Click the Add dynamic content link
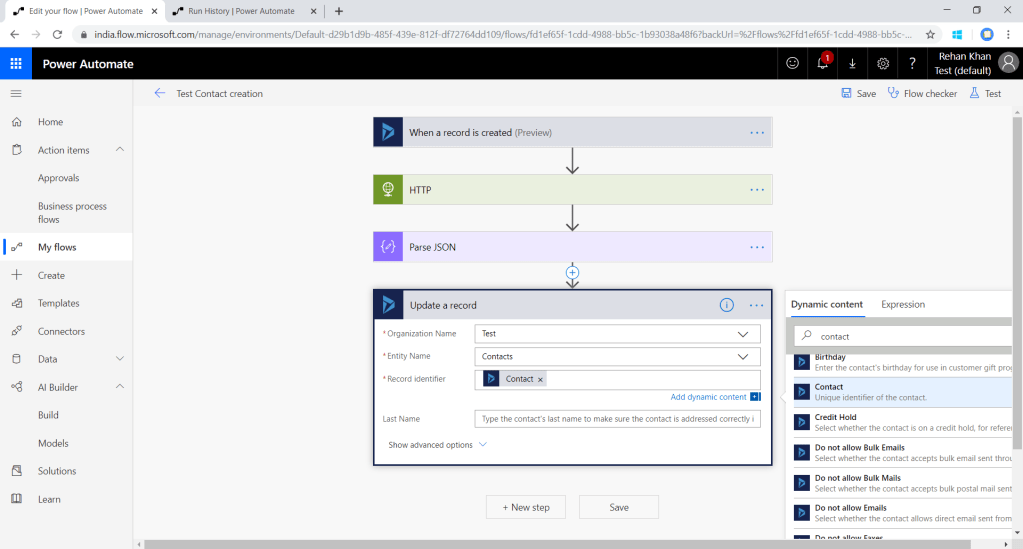 pos(708,397)
